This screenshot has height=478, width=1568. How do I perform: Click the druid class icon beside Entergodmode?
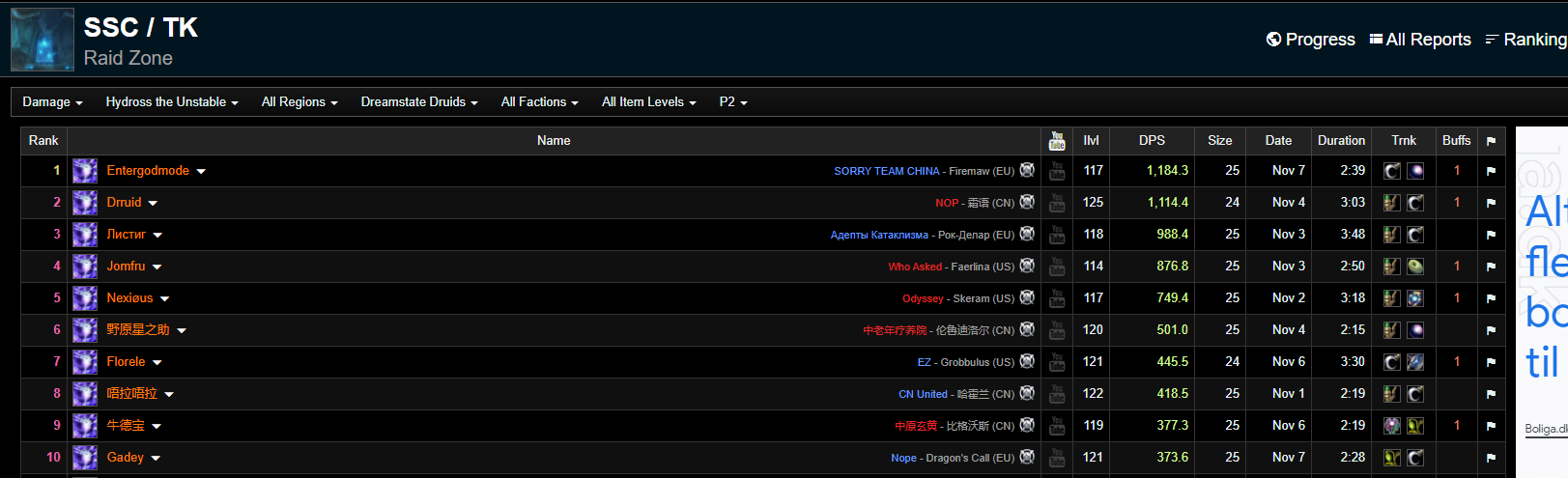[x=85, y=171]
